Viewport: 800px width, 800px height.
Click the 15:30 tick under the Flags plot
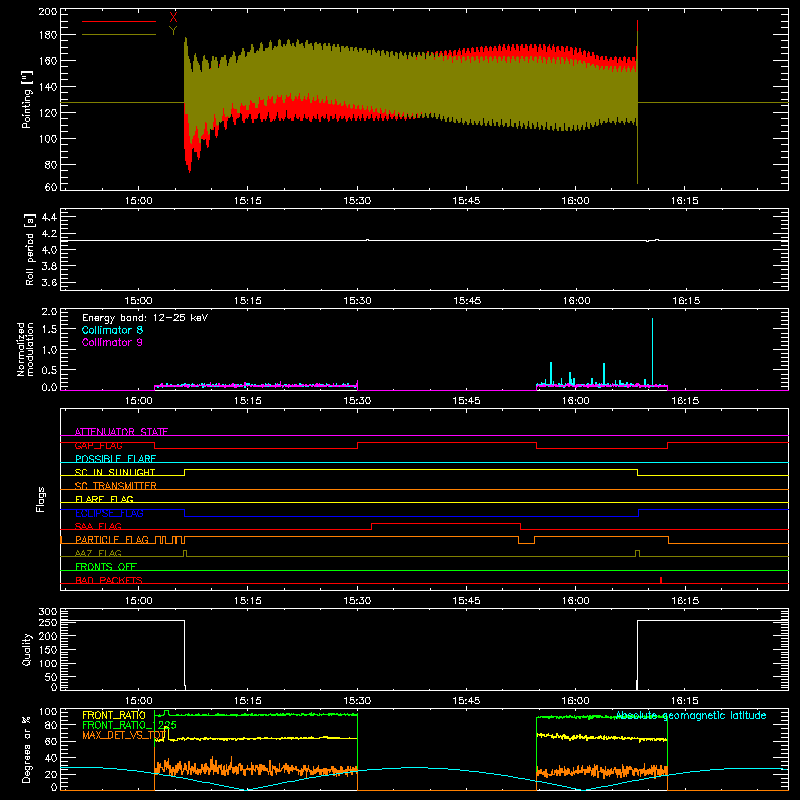point(357,601)
